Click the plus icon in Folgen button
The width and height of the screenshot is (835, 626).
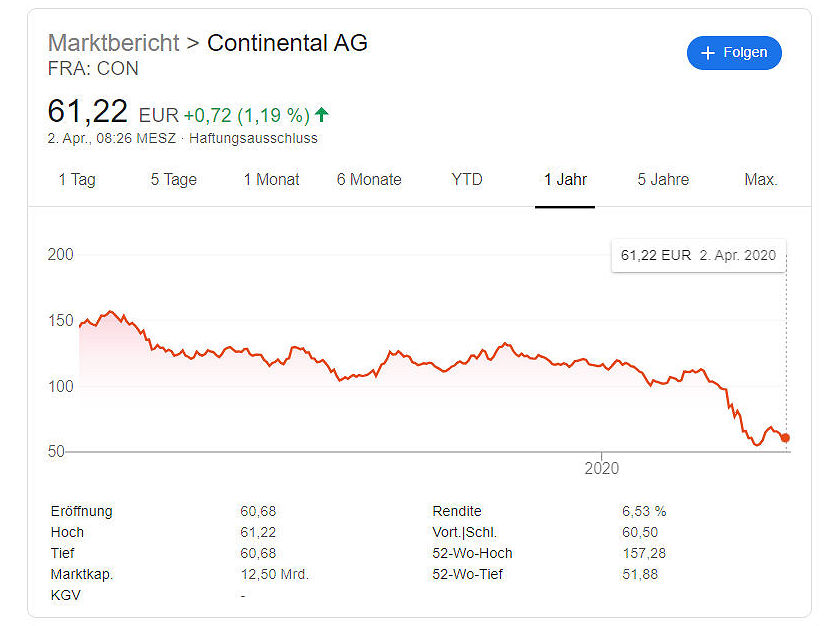(707, 53)
